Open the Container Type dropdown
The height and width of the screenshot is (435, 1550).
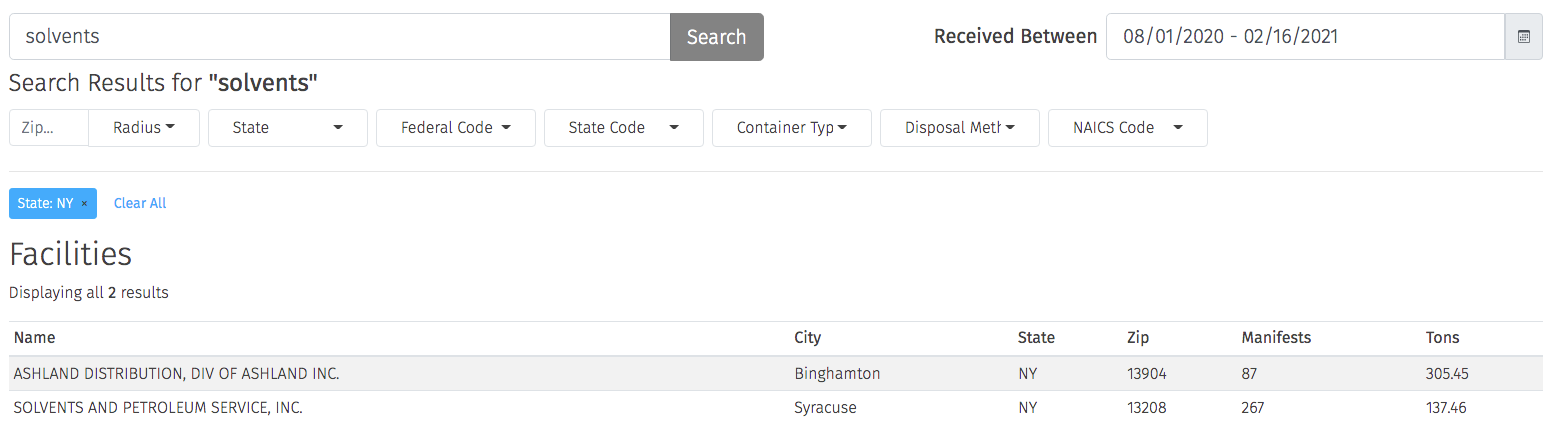(x=792, y=128)
